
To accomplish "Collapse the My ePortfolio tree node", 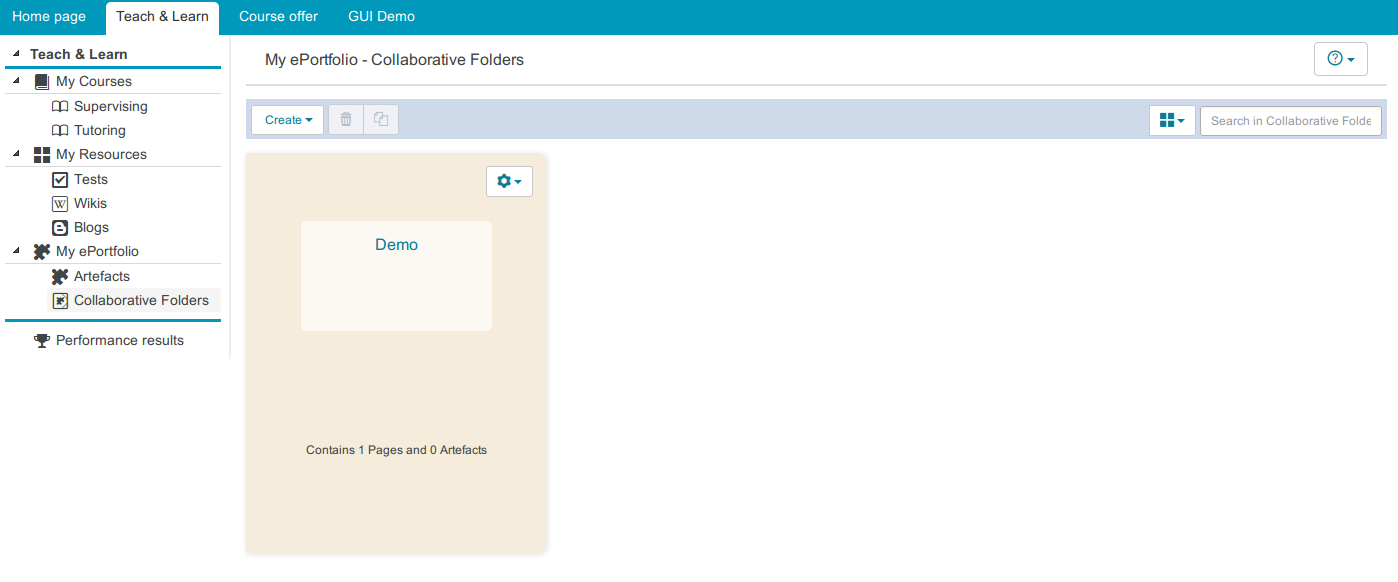I will click(17, 251).
